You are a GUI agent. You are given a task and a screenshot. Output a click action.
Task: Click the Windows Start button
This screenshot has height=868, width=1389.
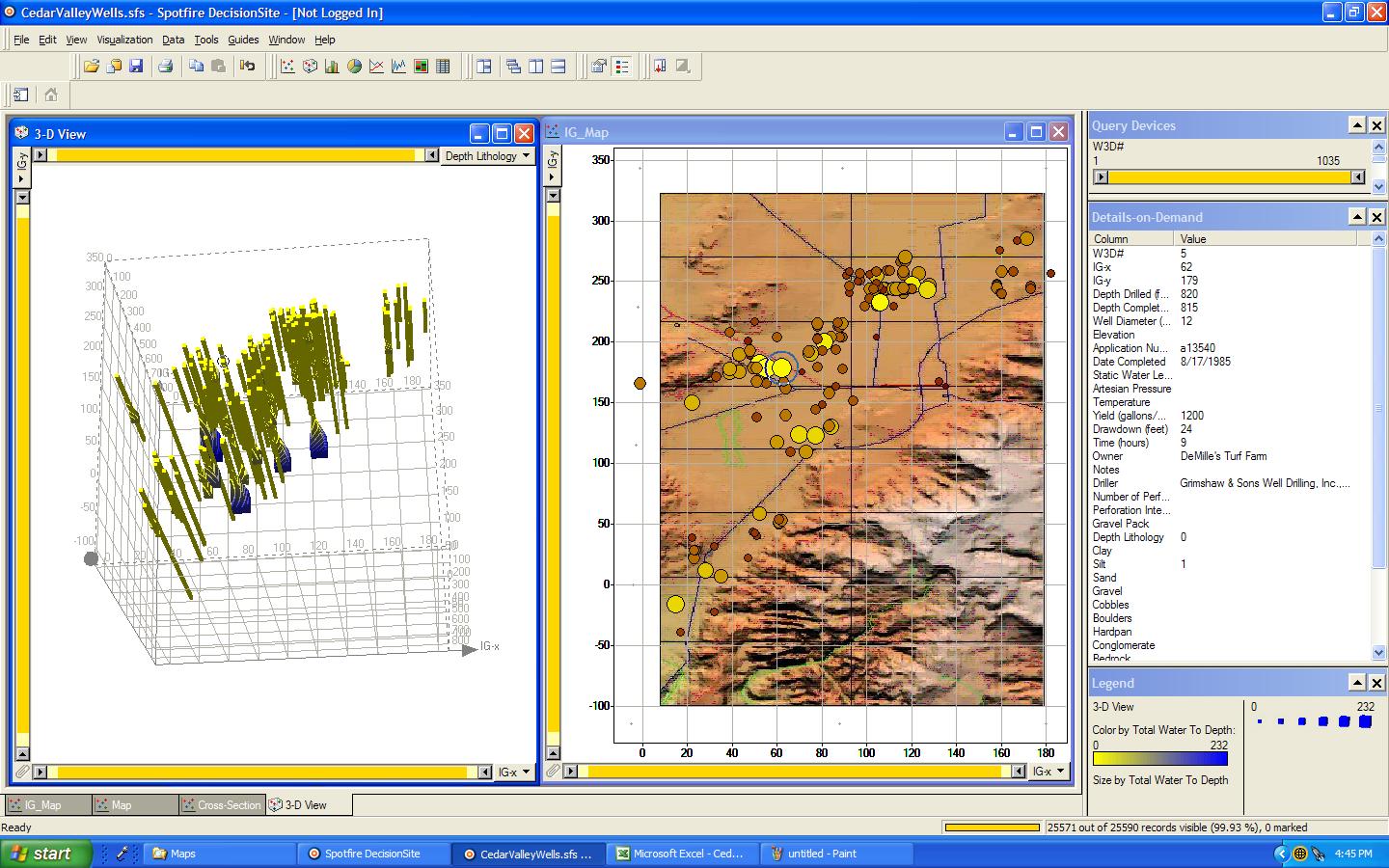(46, 854)
